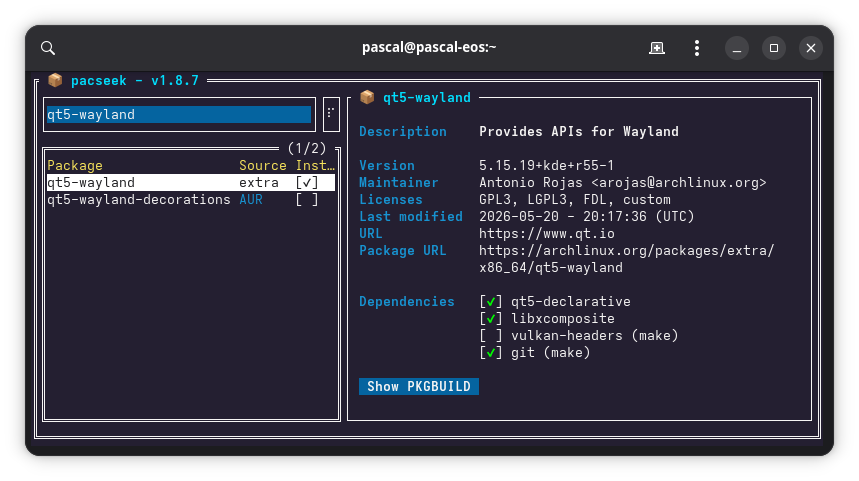The height and width of the screenshot is (481, 859).
Task: Click the Description label
Action: (x=403, y=131)
